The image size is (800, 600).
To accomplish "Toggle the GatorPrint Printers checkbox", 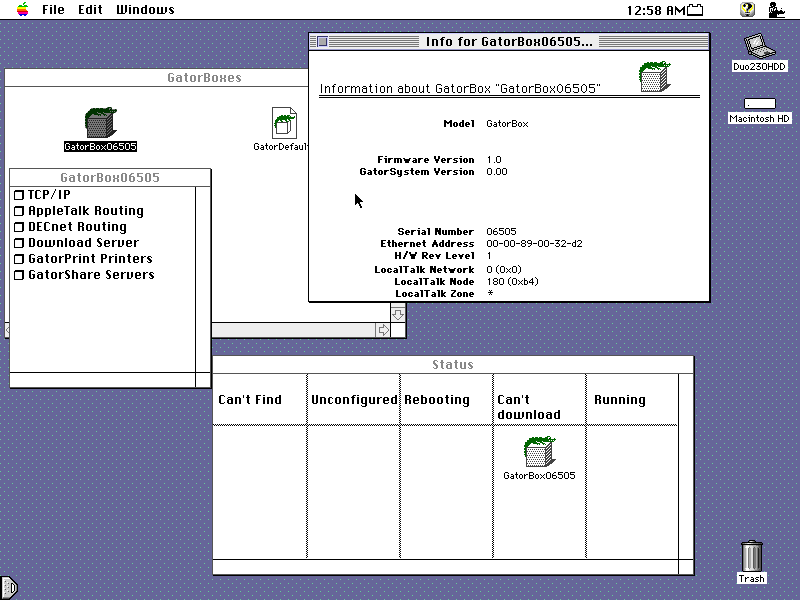I will click(x=19, y=259).
